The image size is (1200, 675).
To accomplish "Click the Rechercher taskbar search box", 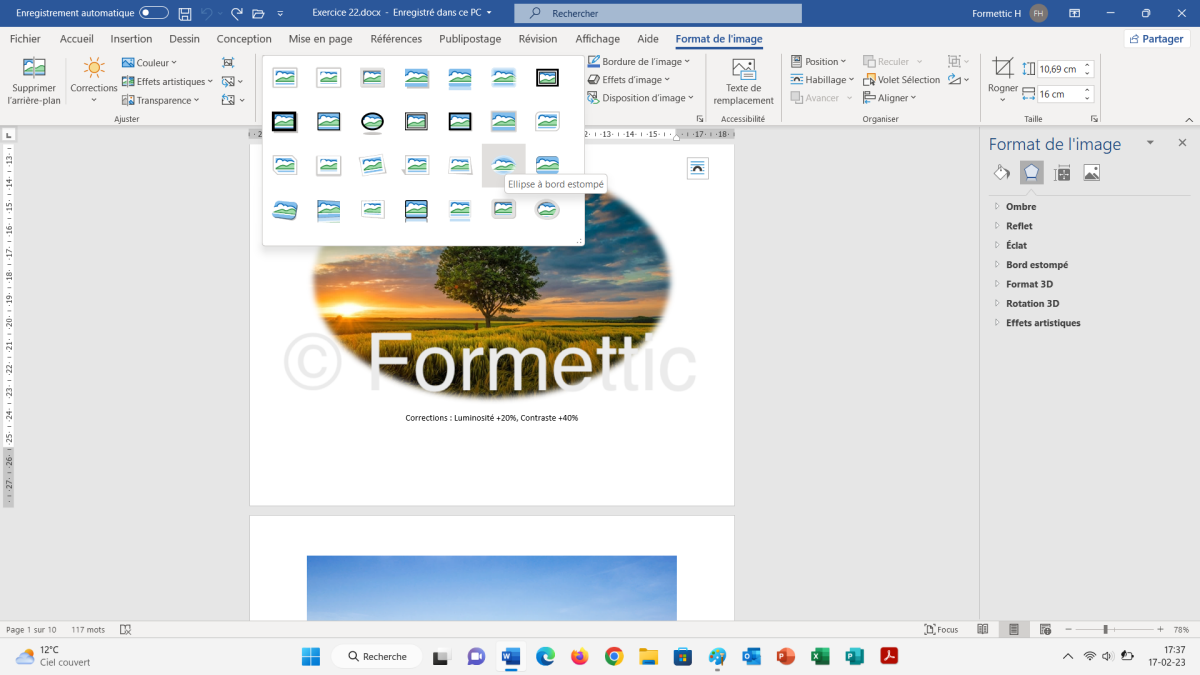I will coord(378,656).
